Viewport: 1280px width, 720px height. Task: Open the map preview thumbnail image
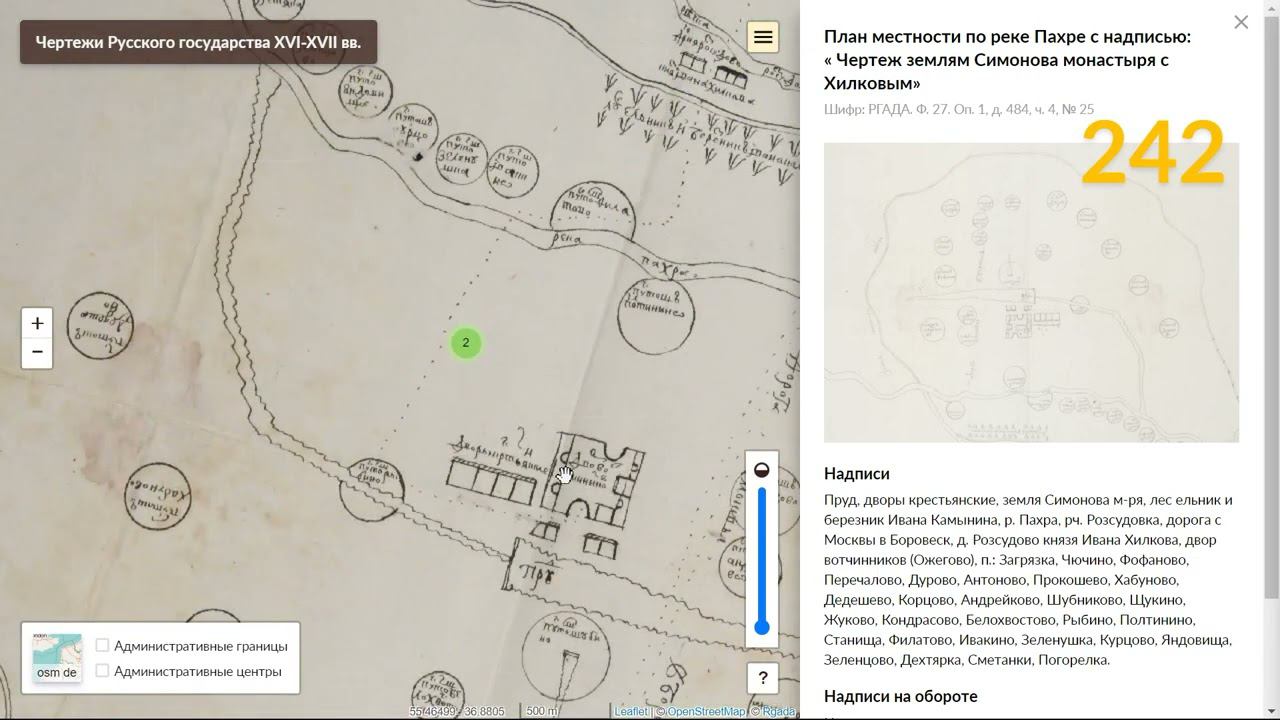tap(1031, 292)
